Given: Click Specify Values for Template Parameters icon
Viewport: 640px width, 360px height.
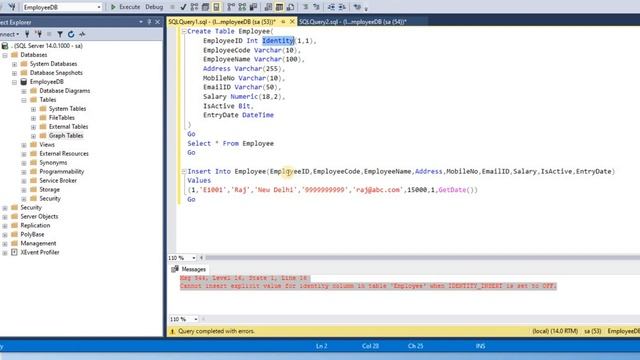Looking at the screenshot, I should 357,7.
